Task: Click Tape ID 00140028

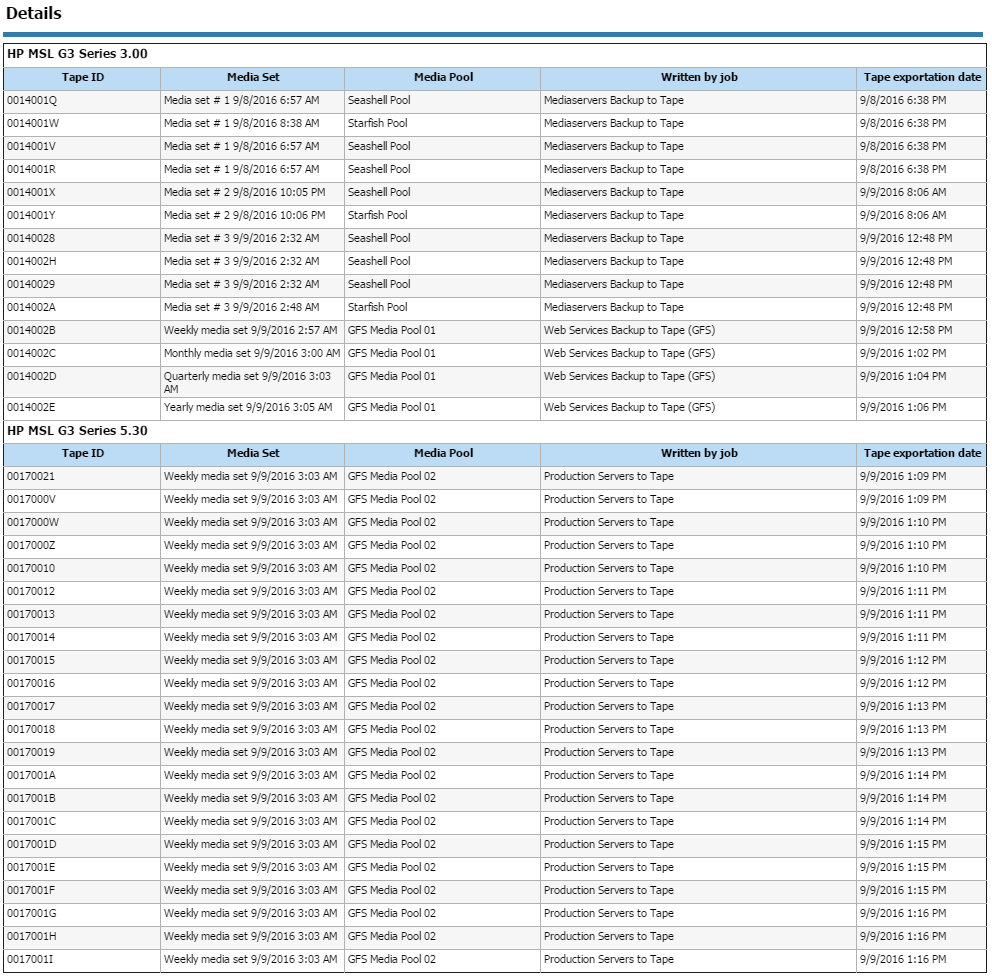Action: pos(82,238)
